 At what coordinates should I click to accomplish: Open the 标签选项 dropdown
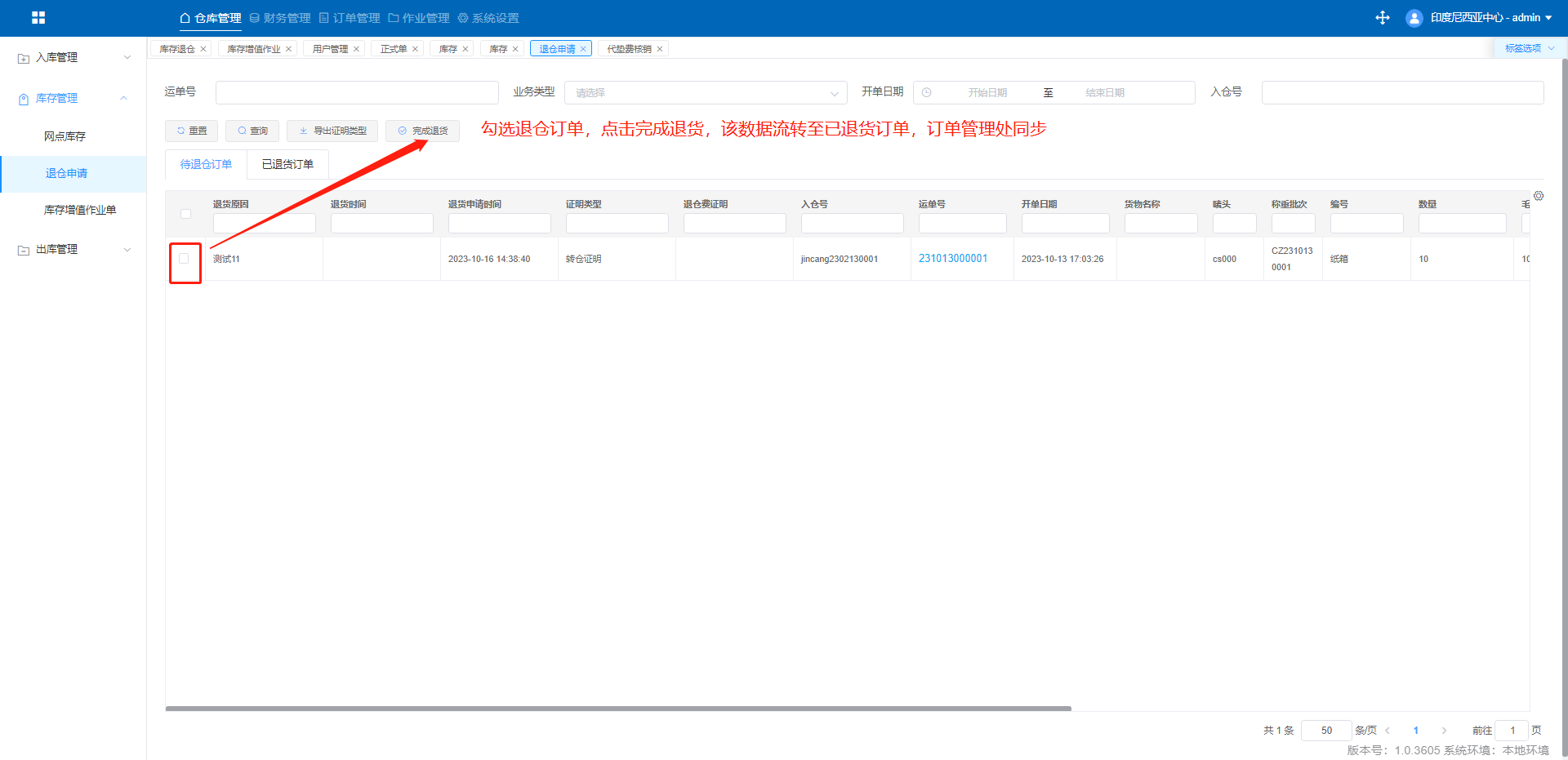[1529, 48]
